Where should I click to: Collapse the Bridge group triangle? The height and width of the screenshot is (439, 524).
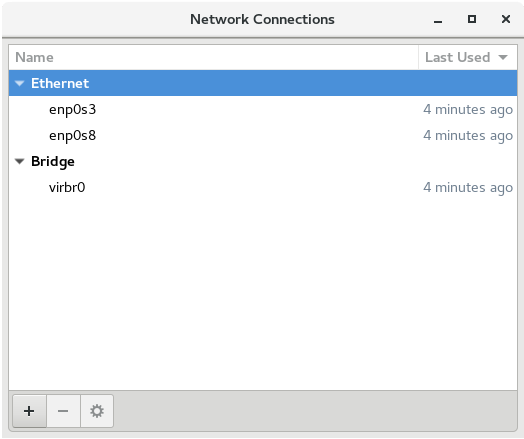click(x=20, y=162)
